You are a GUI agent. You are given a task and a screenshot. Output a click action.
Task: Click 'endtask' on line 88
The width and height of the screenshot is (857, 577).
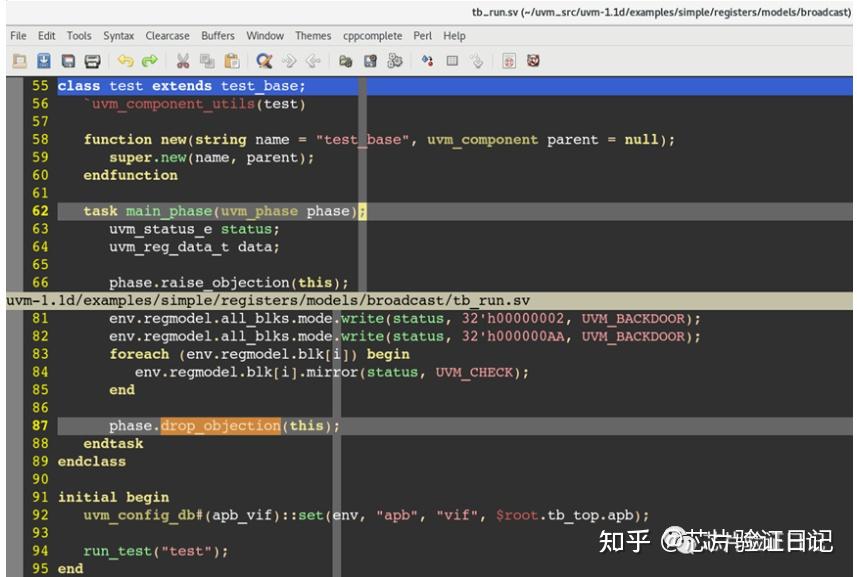(113, 443)
